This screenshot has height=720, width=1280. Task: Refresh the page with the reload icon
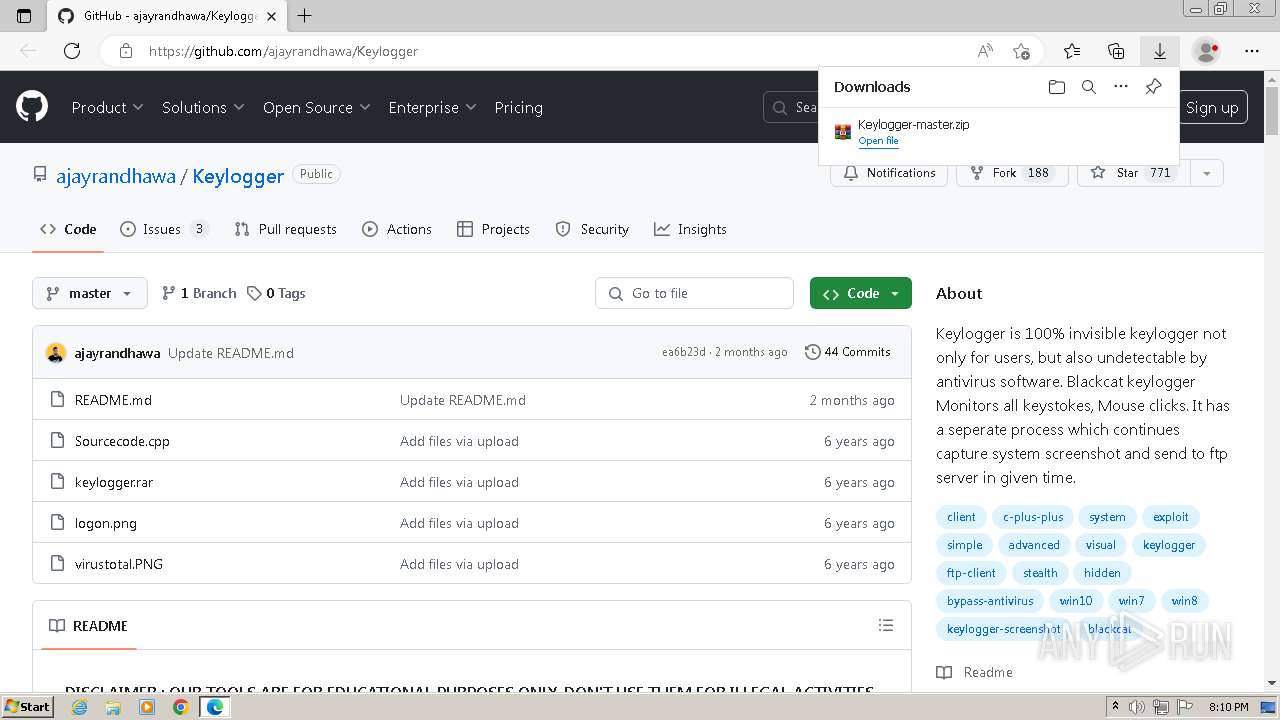[72, 51]
